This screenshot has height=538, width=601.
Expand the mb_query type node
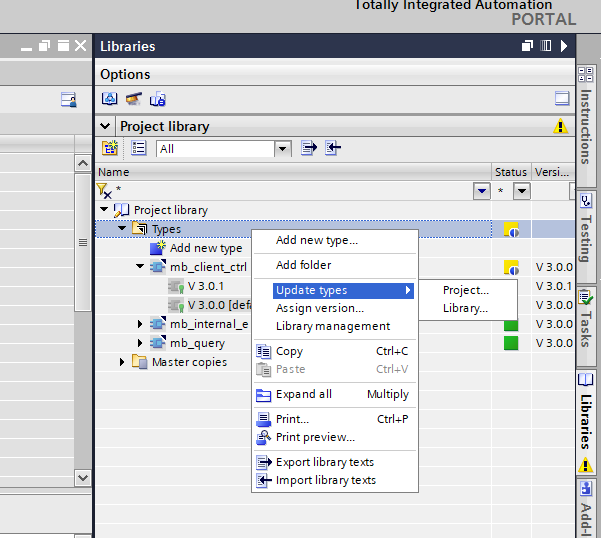click(x=141, y=343)
